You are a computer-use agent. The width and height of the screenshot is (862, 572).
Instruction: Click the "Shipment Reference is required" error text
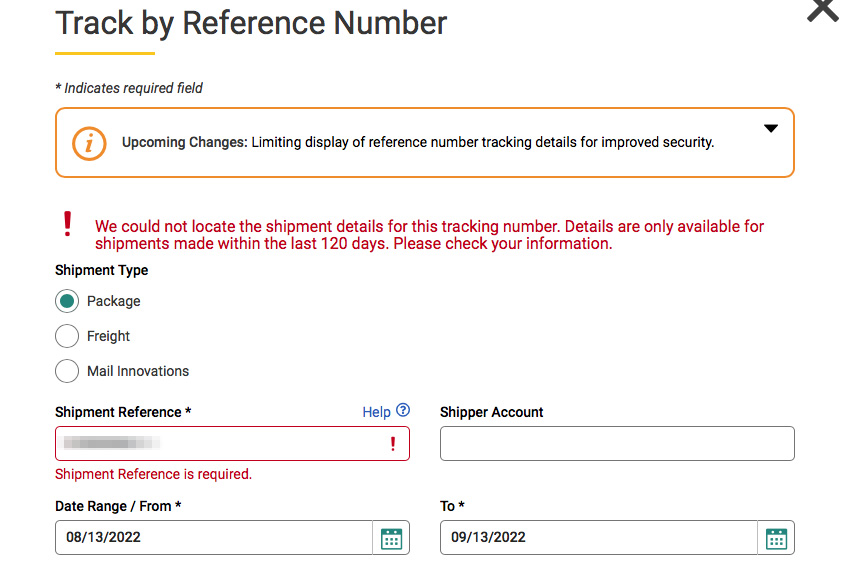[153, 474]
